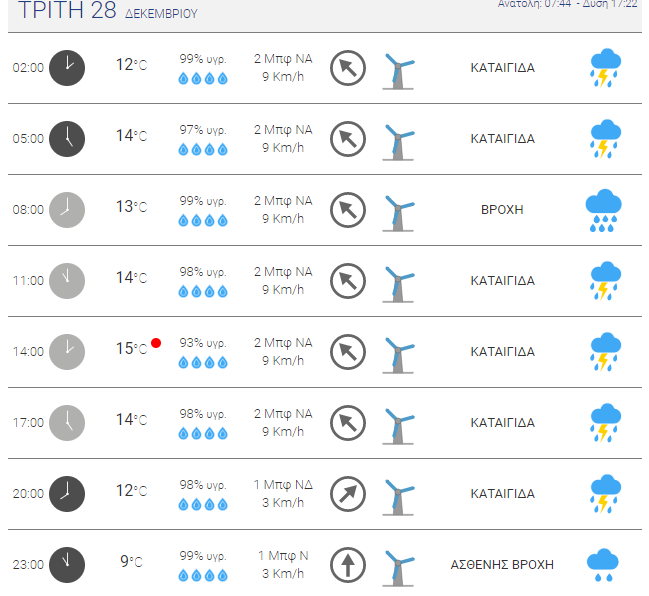
Task: Click the wind turbine icon at 11:00
Action: 398,284
